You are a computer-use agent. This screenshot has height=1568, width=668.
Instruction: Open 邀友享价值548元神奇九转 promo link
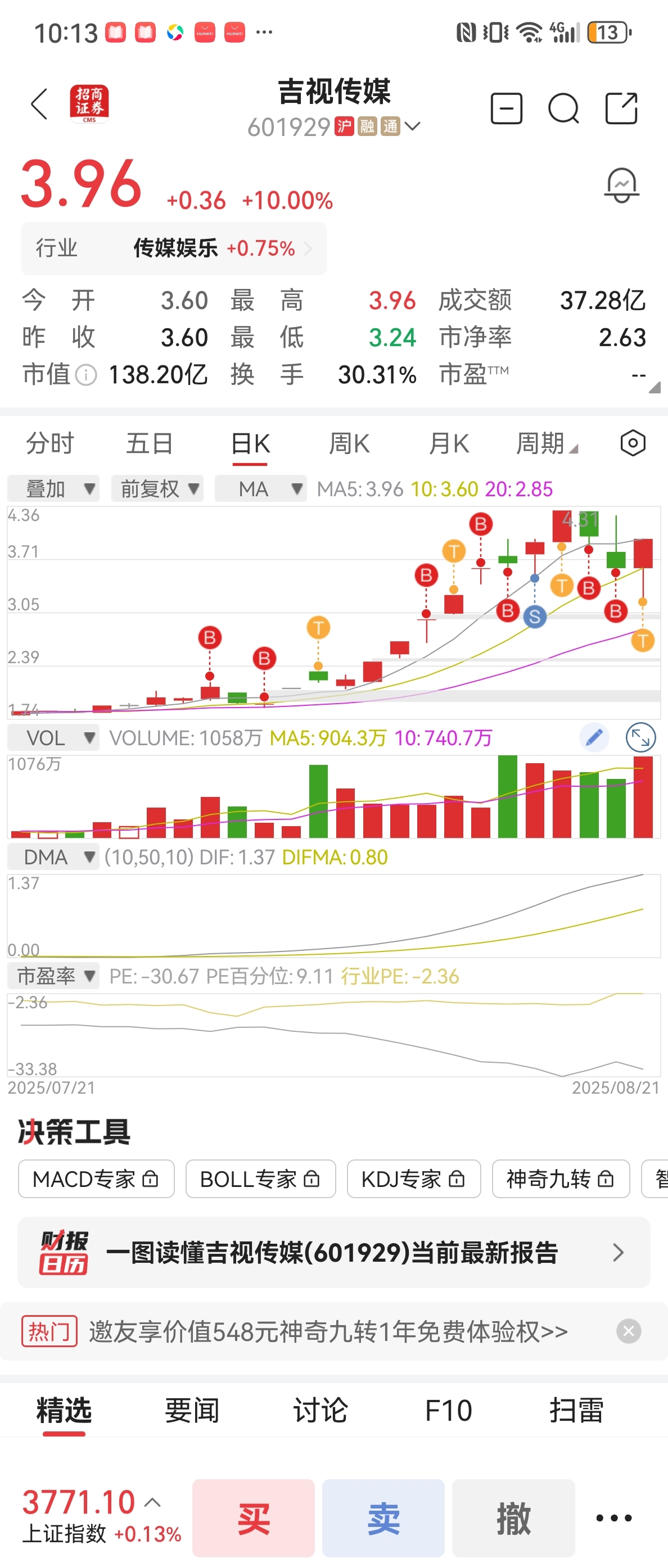click(x=328, y=1331)
